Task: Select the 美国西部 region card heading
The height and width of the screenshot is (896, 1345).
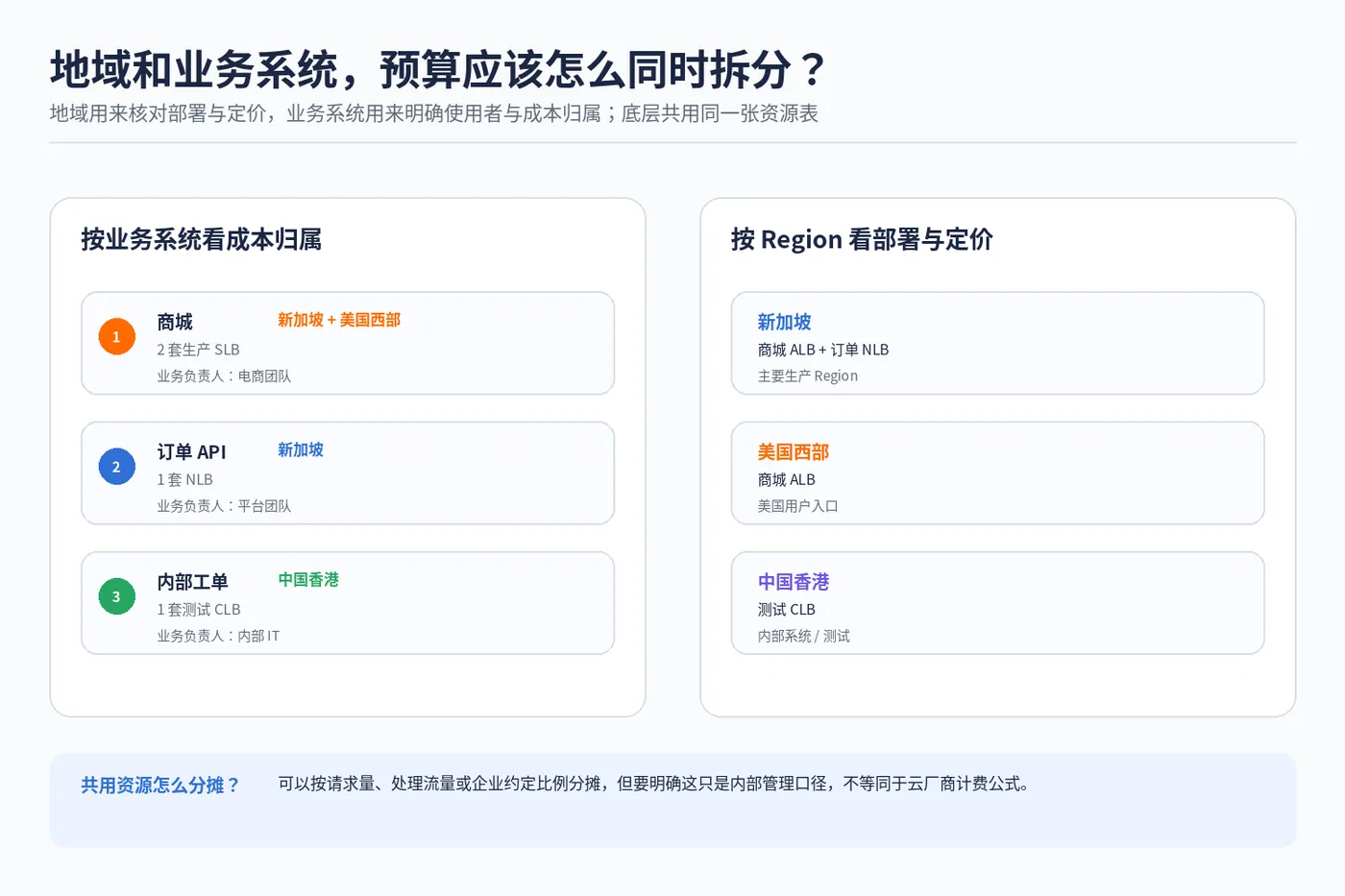Action: [x=793, y=451]
